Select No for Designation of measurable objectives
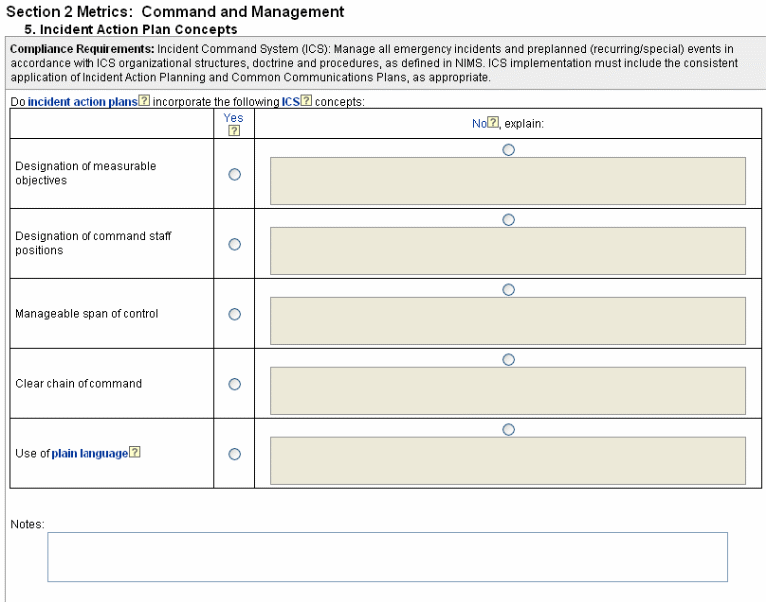This screenshot has height=602, width=766. 508,149
